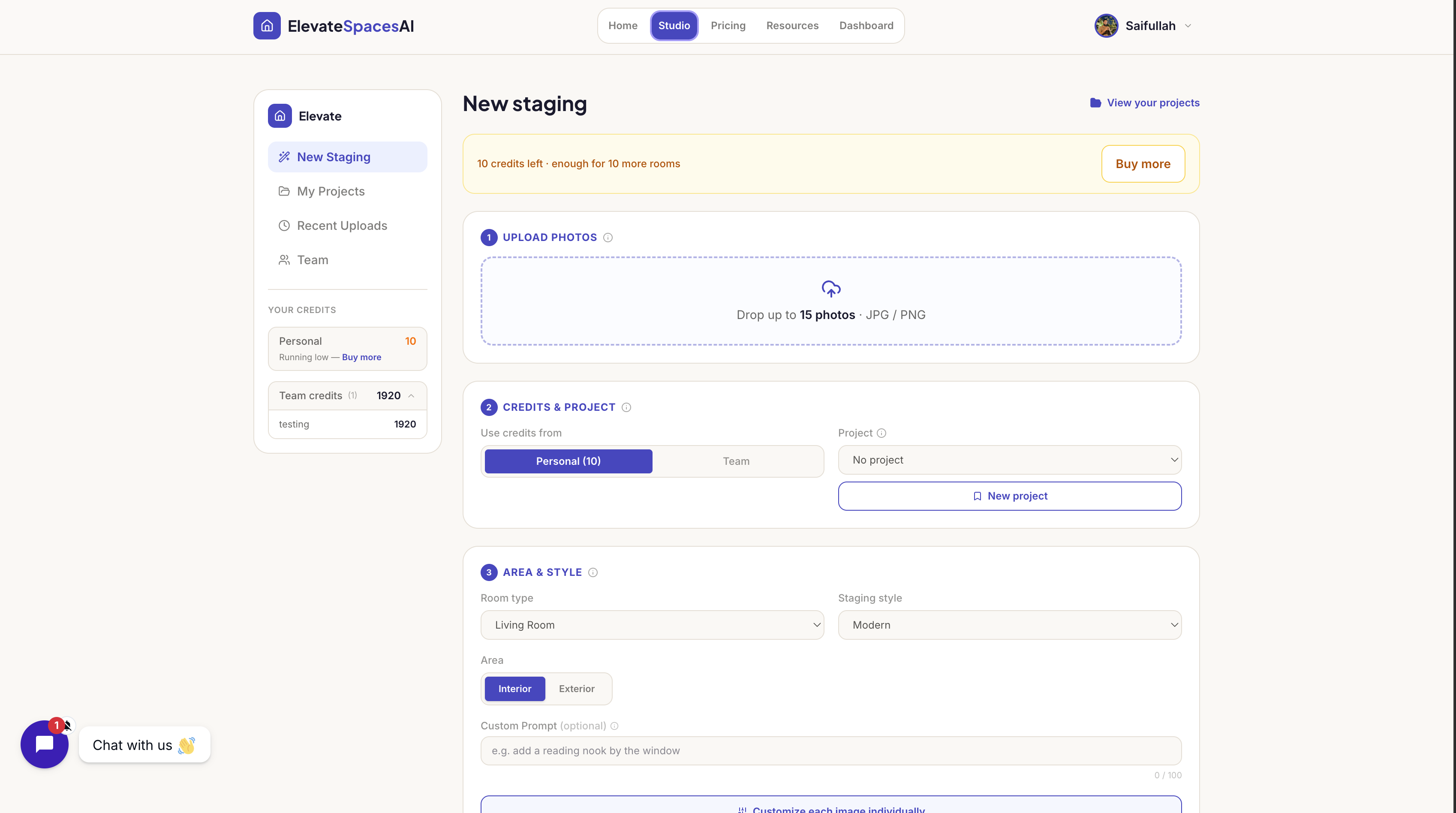
Task: Open the Modern staging style dropdown
Action: click(x=1010, y=625)
